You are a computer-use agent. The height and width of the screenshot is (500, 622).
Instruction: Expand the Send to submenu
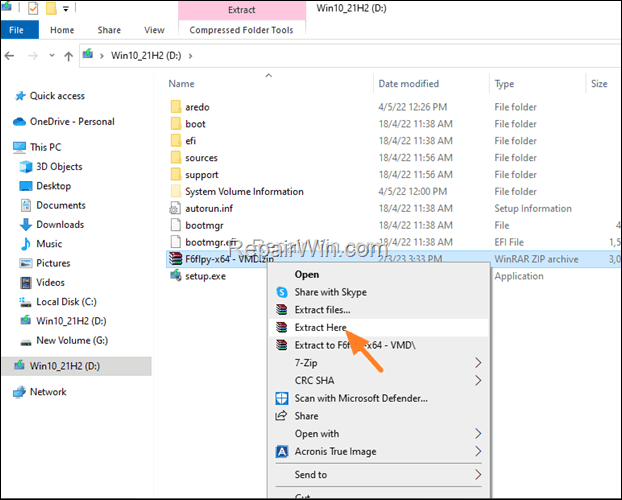(379, 475)
